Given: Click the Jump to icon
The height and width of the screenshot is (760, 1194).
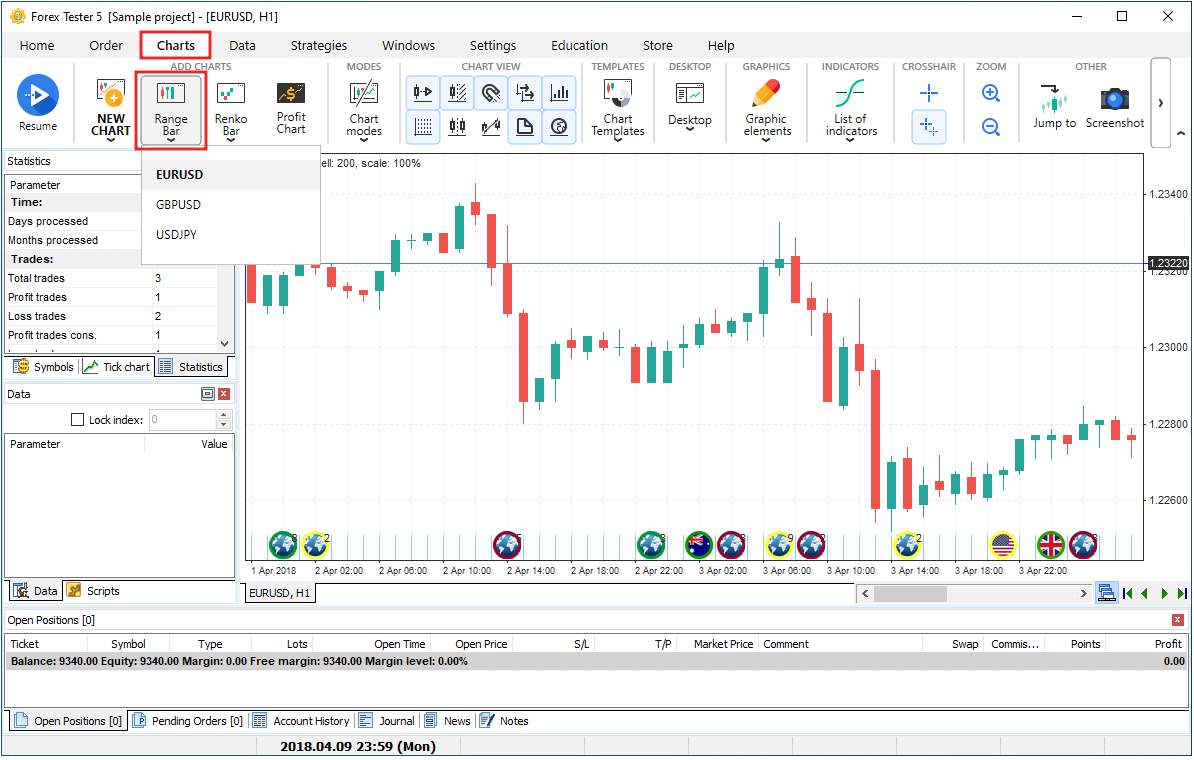Looking at the screenshot, I should click(x=1054, y=100).
